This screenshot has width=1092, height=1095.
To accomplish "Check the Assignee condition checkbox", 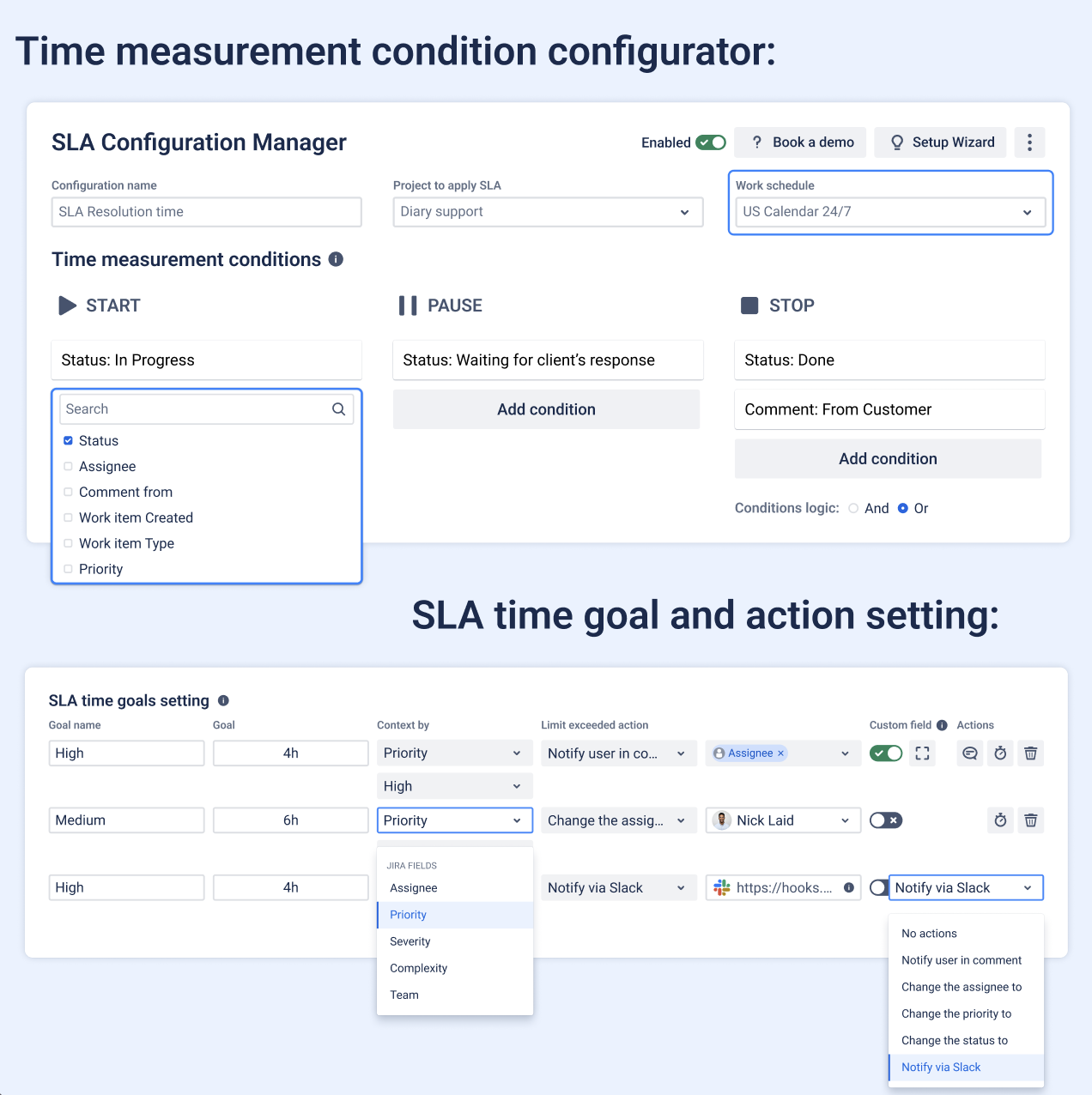I will coord(68,466).
